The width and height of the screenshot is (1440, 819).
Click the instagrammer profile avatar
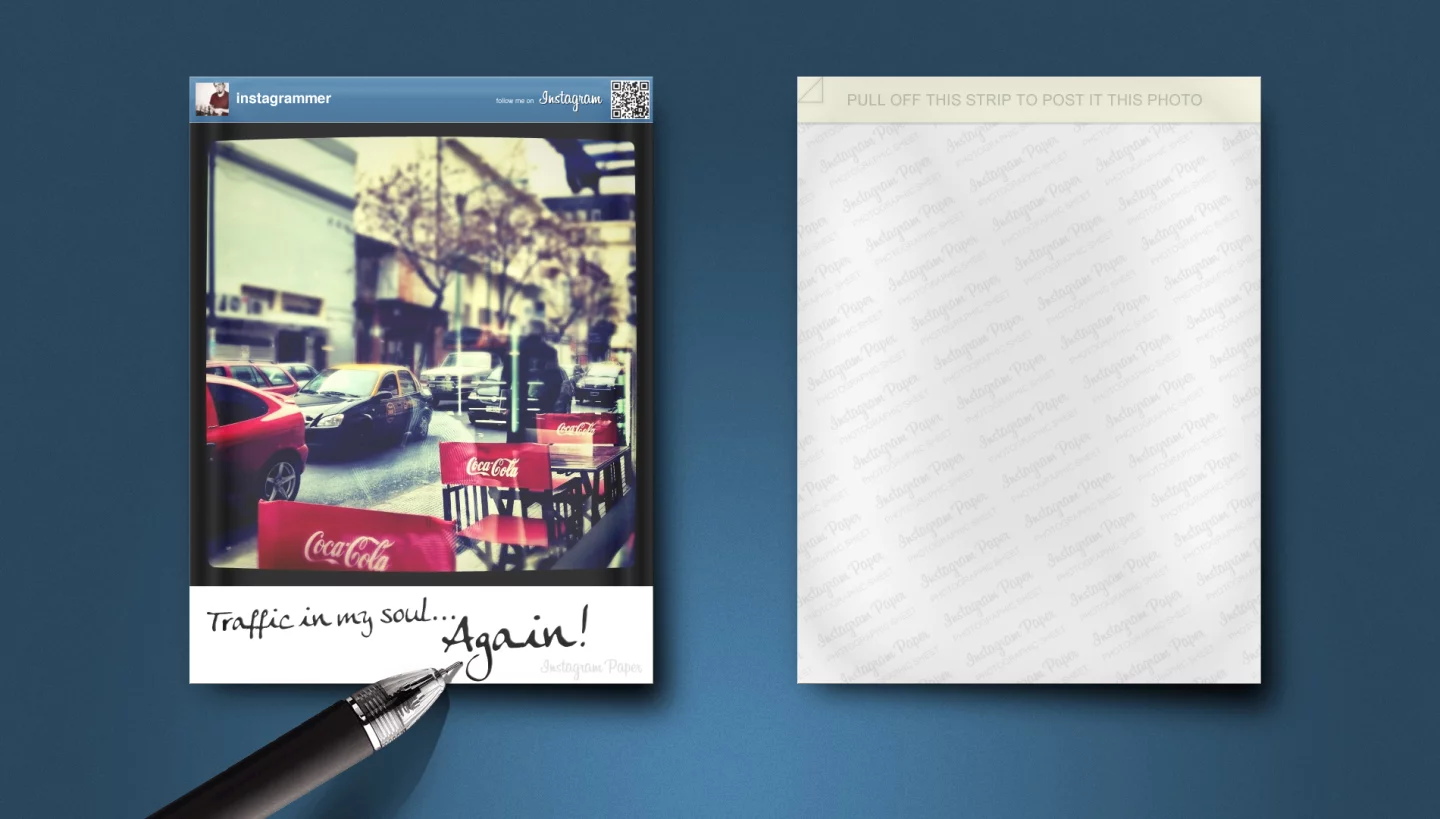coord(212,99)
